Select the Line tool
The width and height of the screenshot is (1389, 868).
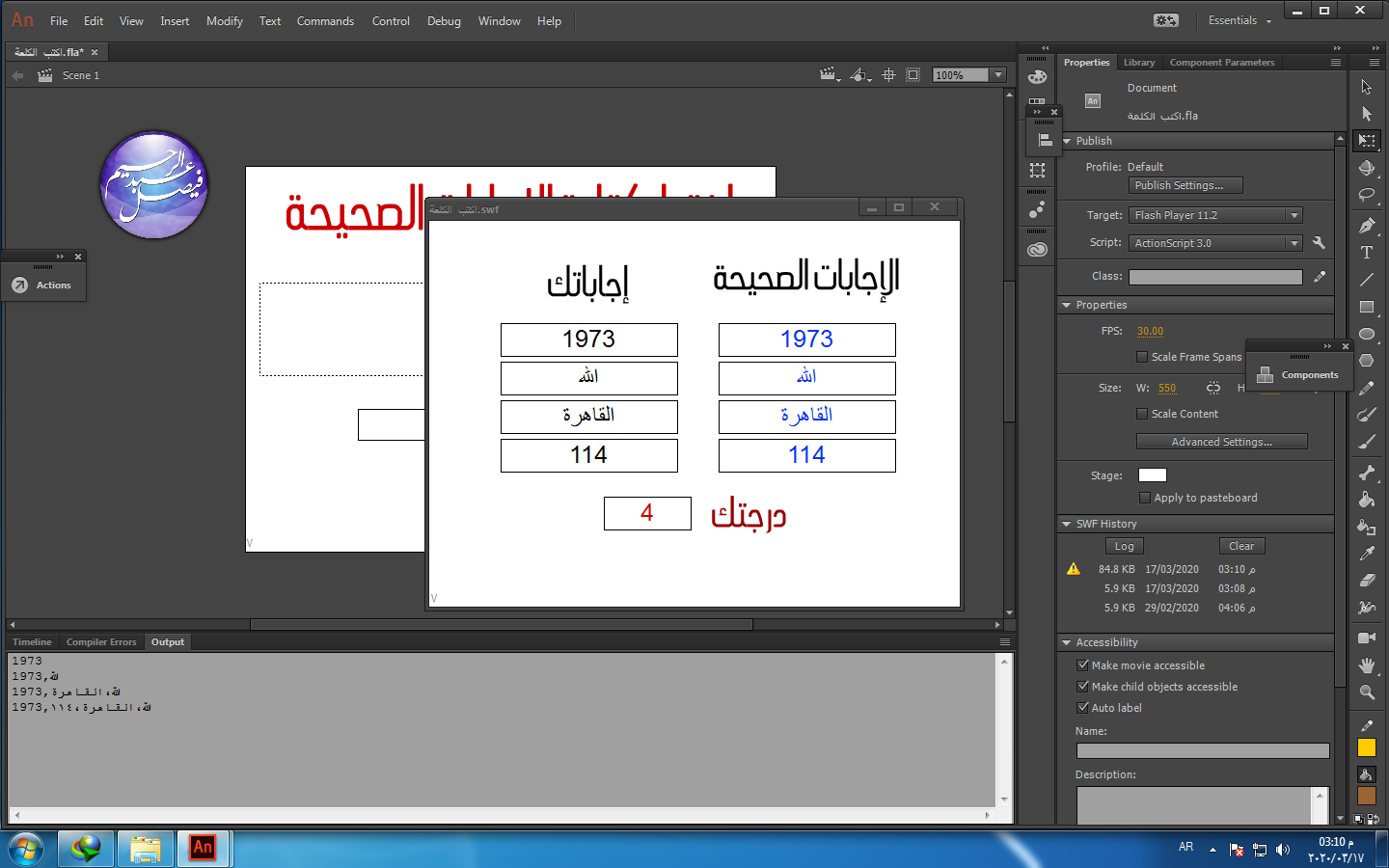1367,280
